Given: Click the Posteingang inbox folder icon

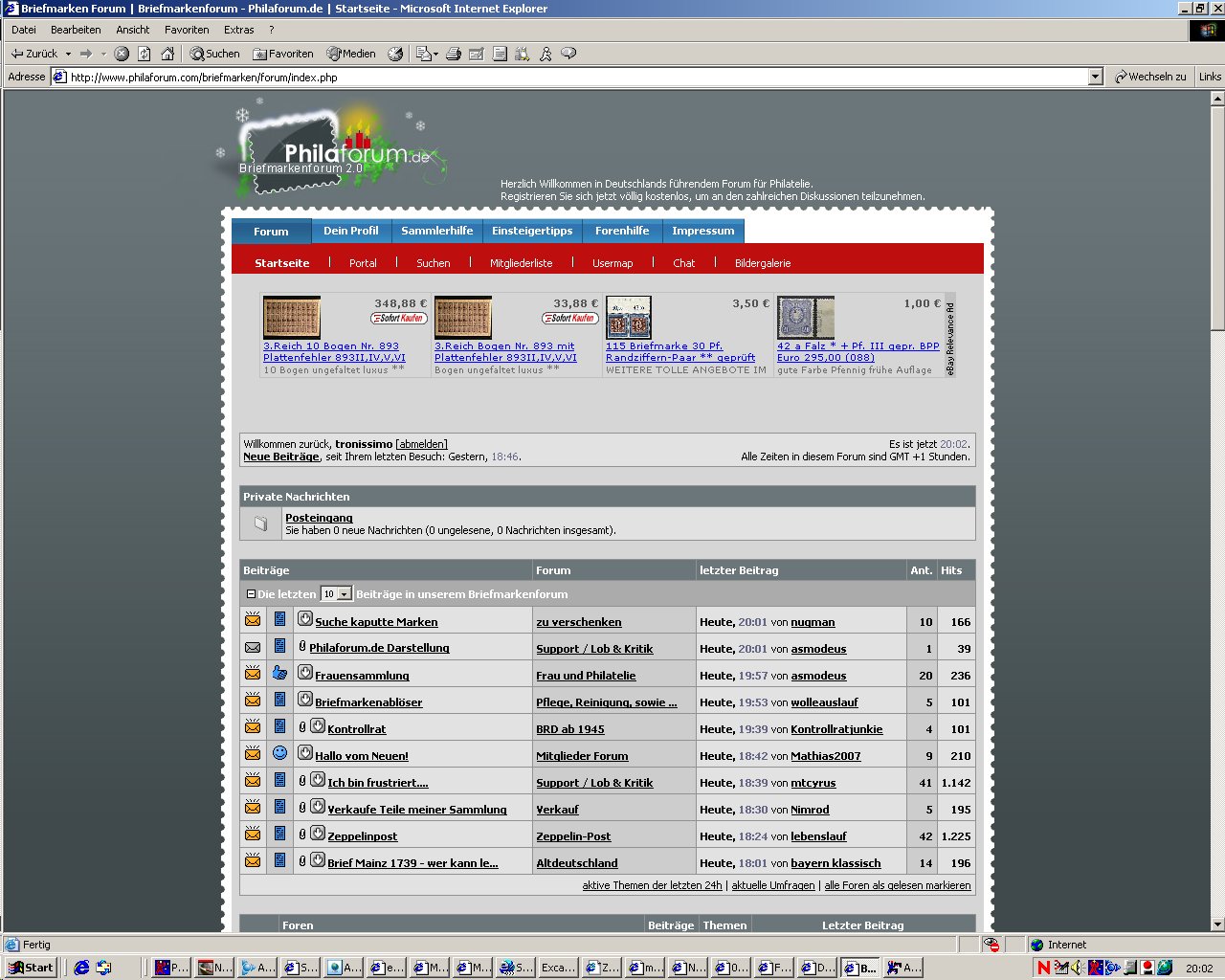Looking at the screenshot, I should click(x=260, y=523).
